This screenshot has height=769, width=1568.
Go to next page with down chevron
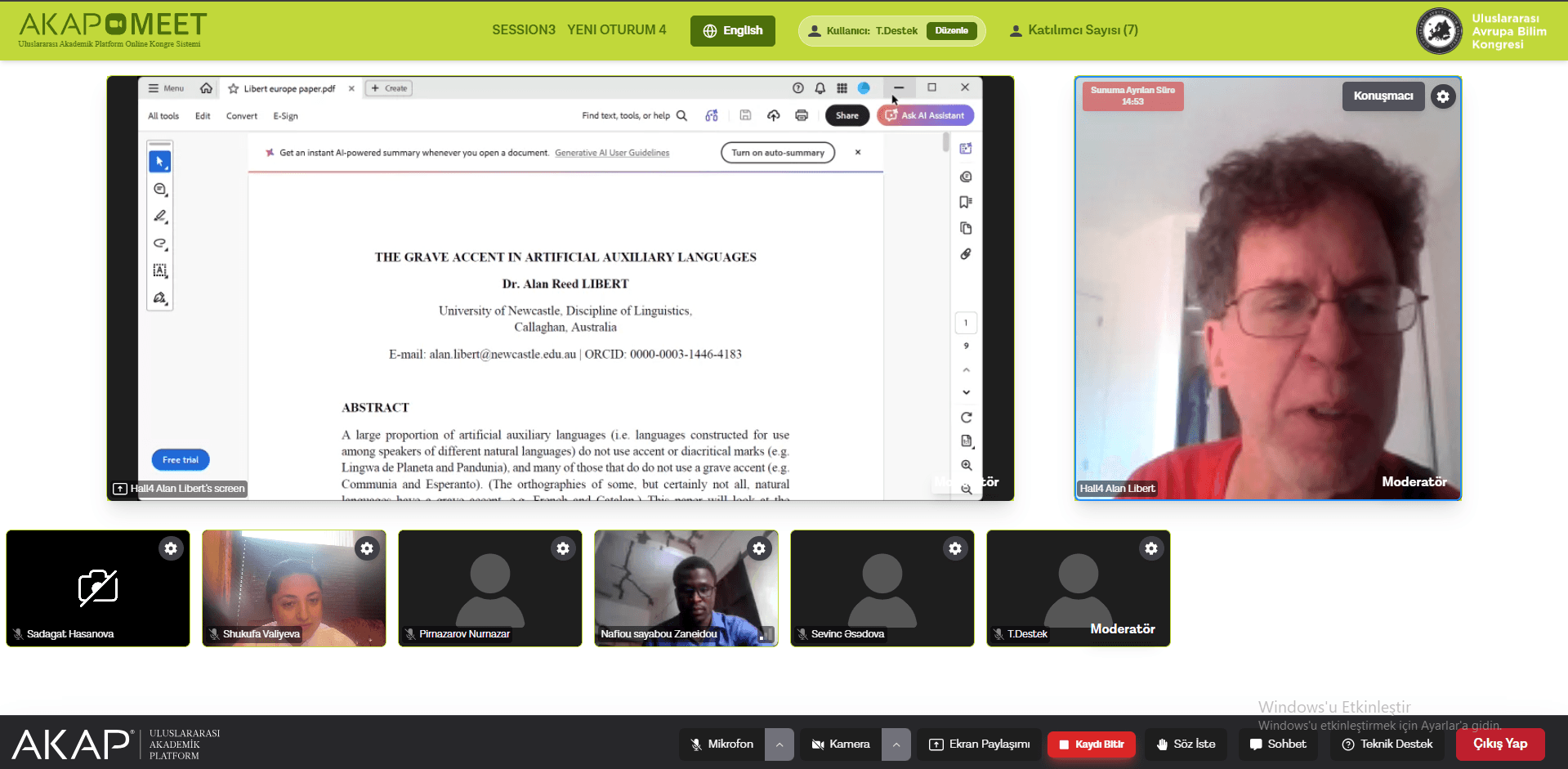tap(966, 392)
